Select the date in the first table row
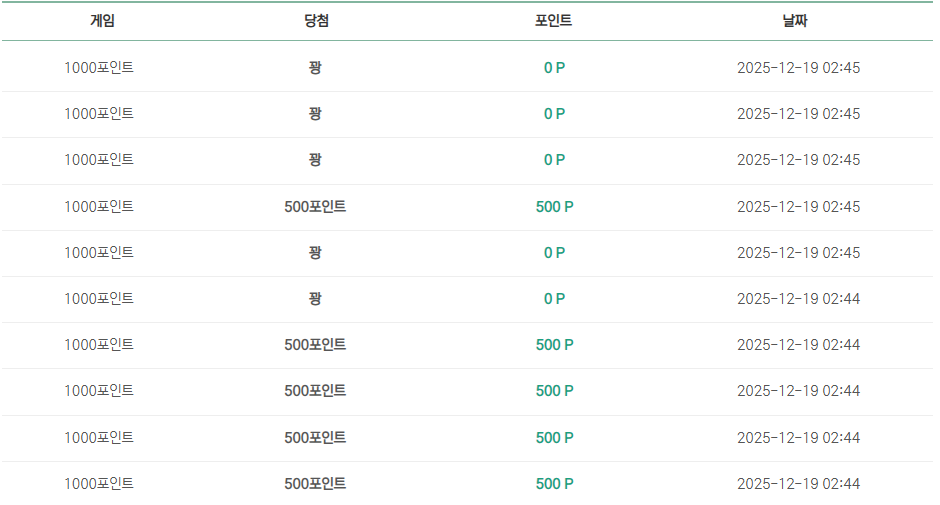The image size is (940, 505). coord(799,68)
